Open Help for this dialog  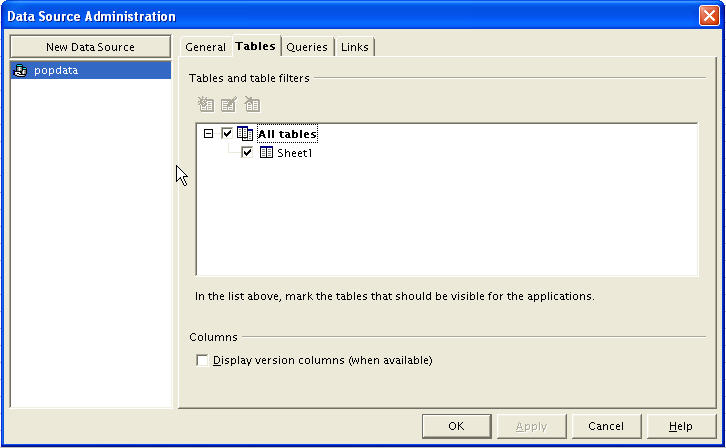click(681, 426)
